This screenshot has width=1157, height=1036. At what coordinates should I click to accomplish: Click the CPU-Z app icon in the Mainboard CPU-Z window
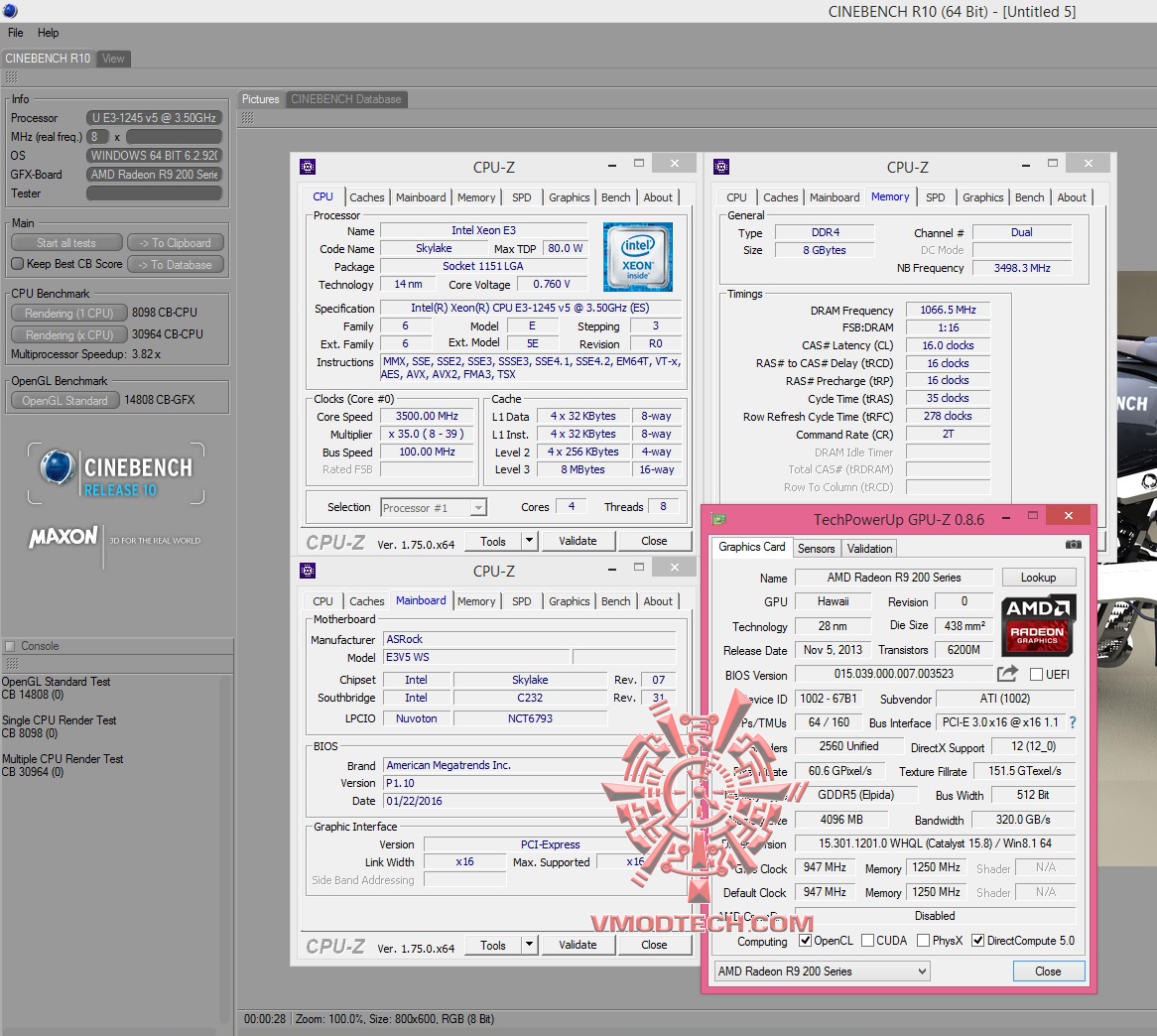coord(307,571)
